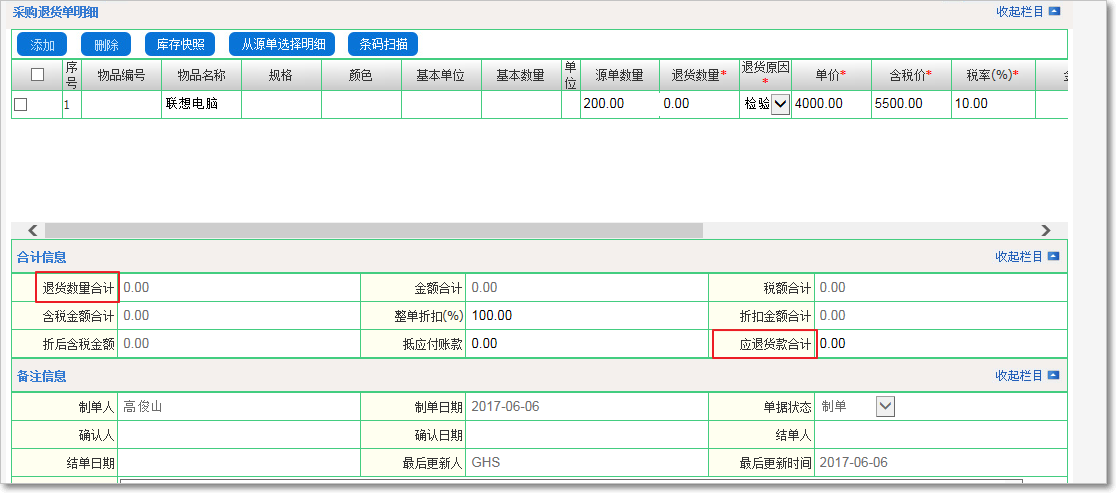Screen dimensions: 1116x493
Task: Click the 抵应付账款 input field
Action: point(586,344)
